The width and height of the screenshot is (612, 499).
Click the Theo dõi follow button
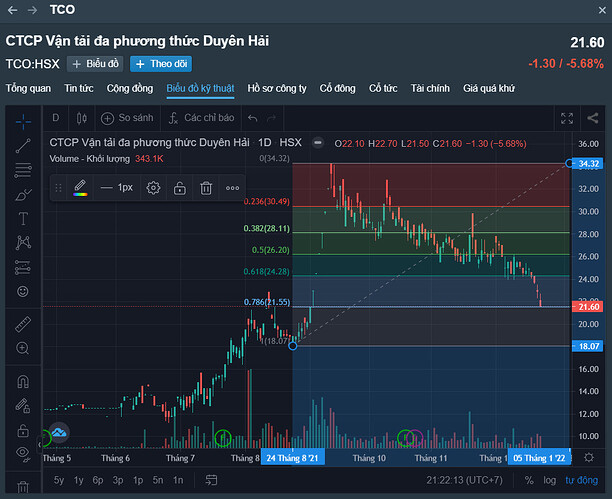click(160, 63)
